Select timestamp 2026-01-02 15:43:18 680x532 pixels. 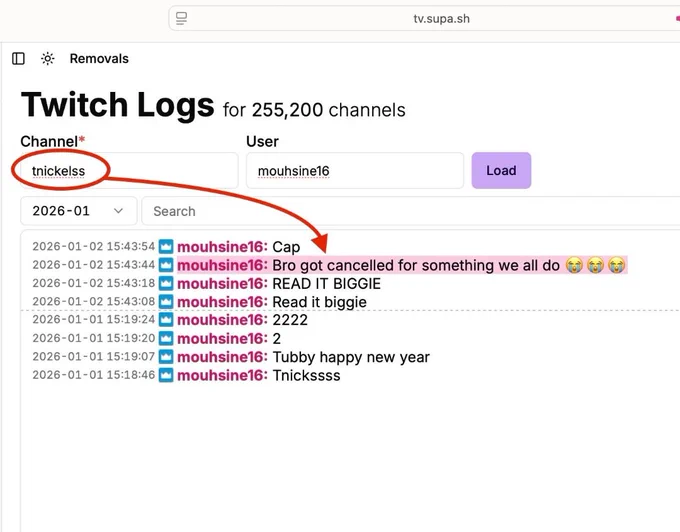coord(94,283)
